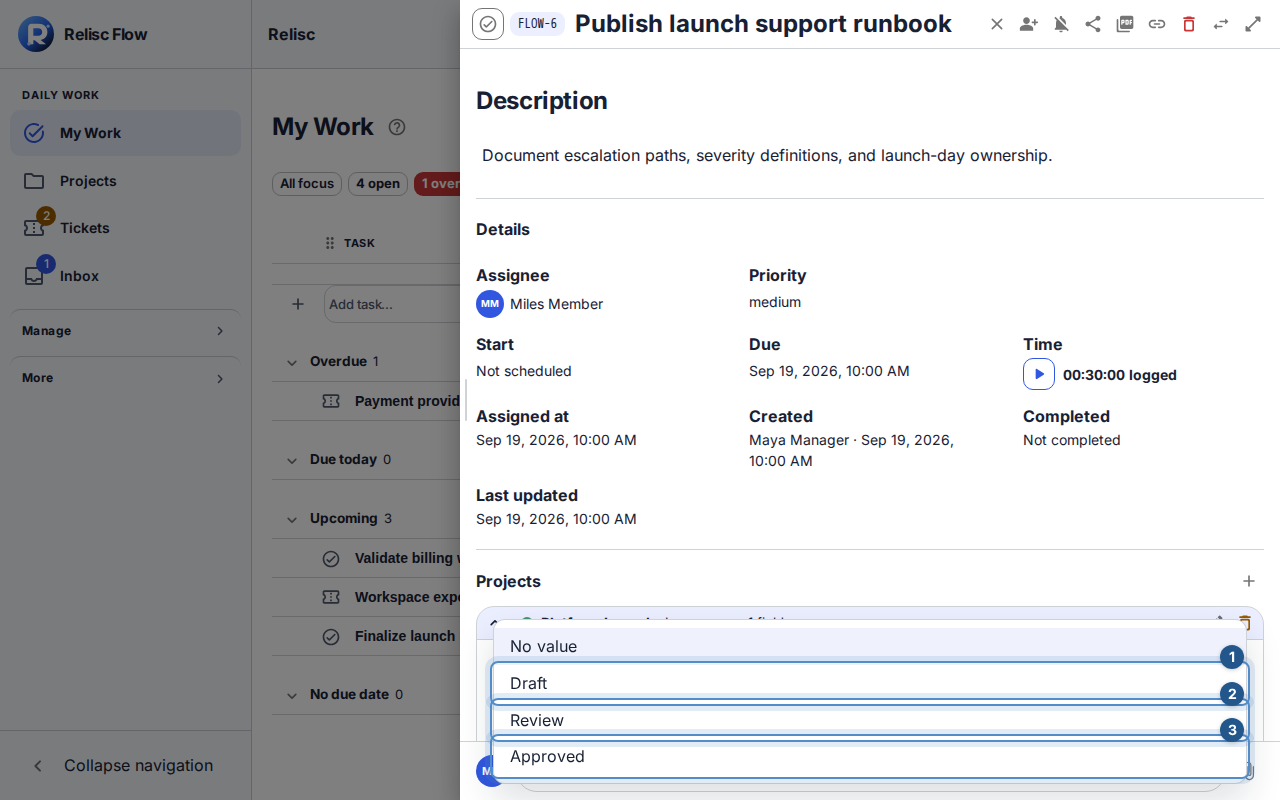Click the plus icon beside Add task field
This screenshot has height=800, width=1280.
pos(298,304)
